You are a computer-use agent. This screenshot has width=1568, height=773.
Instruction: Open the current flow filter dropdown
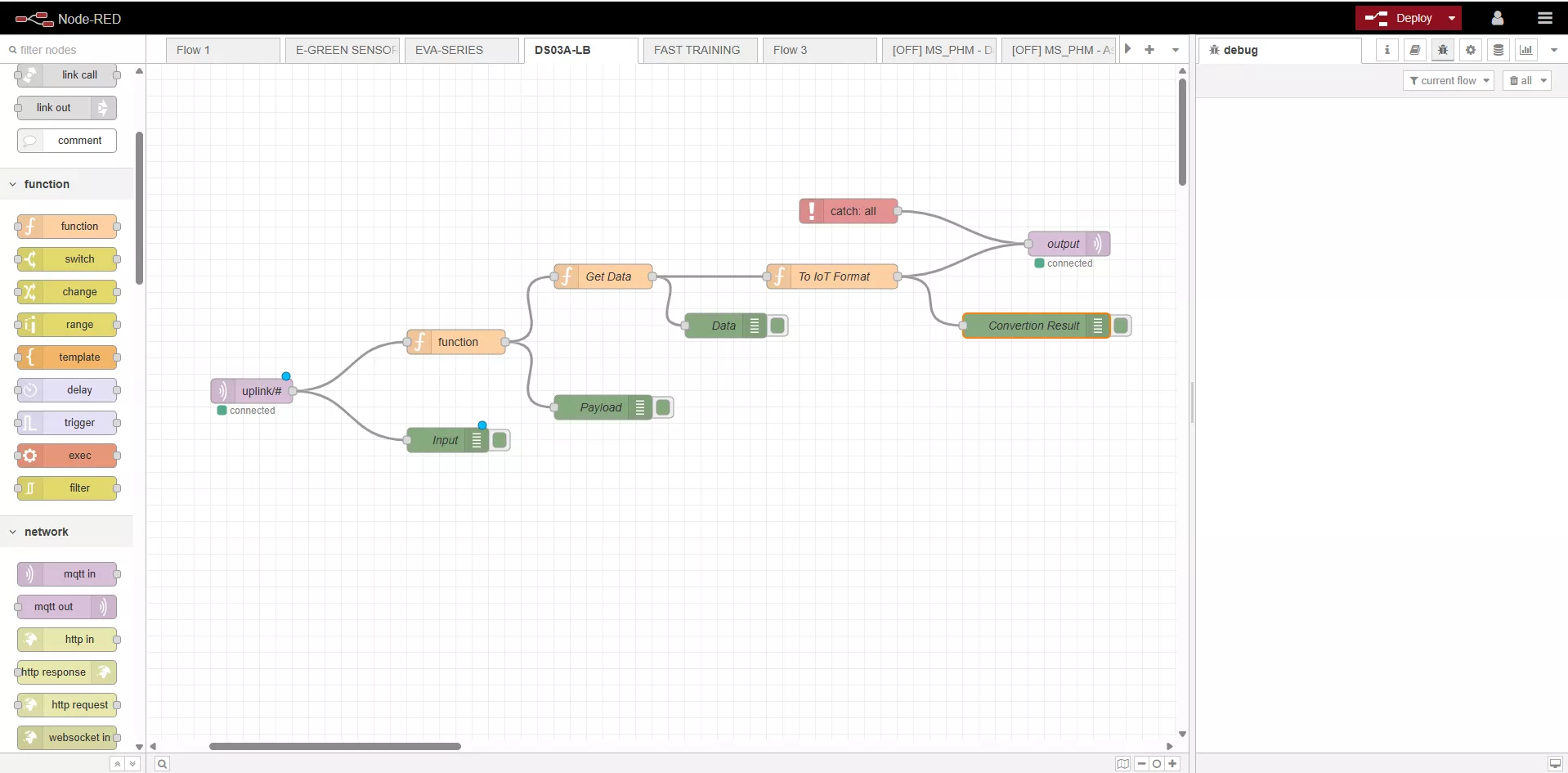[x=1449, y=80]
